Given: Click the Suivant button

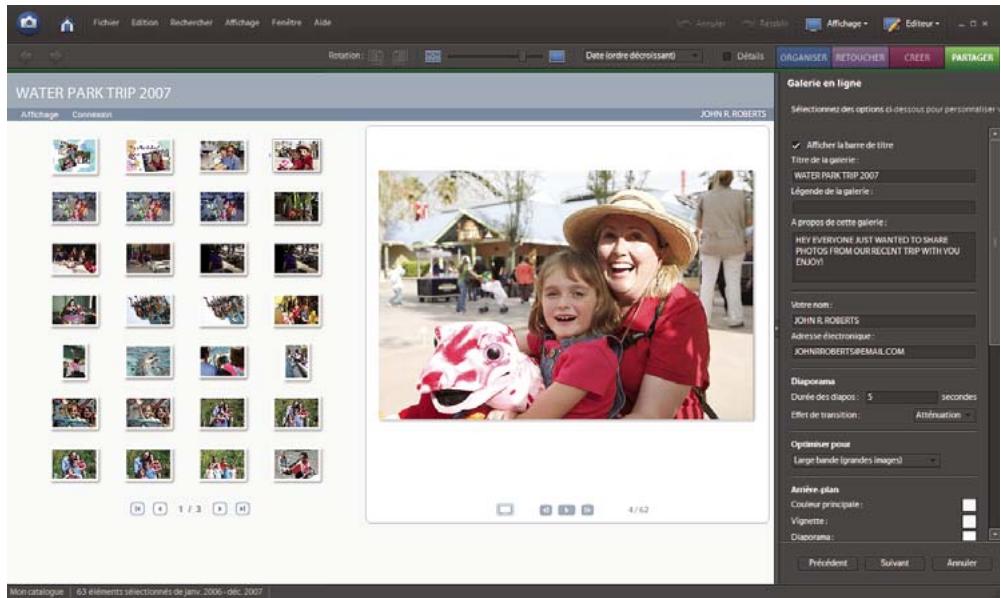Looking at the screenshot, I should 895,563.
